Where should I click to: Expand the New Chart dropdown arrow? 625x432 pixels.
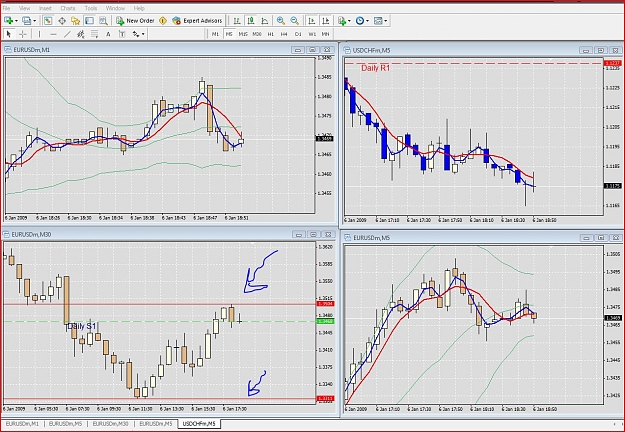pos(16,21)
